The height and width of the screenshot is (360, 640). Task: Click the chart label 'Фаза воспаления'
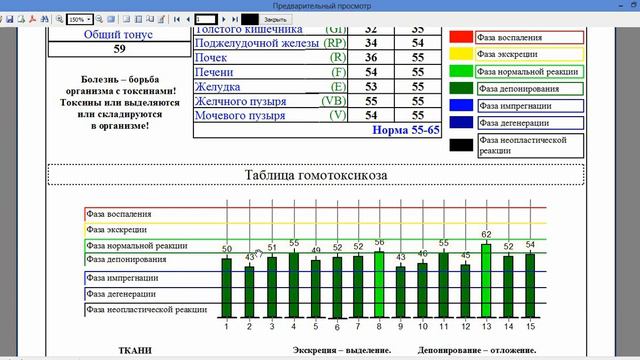coord(119,214)
